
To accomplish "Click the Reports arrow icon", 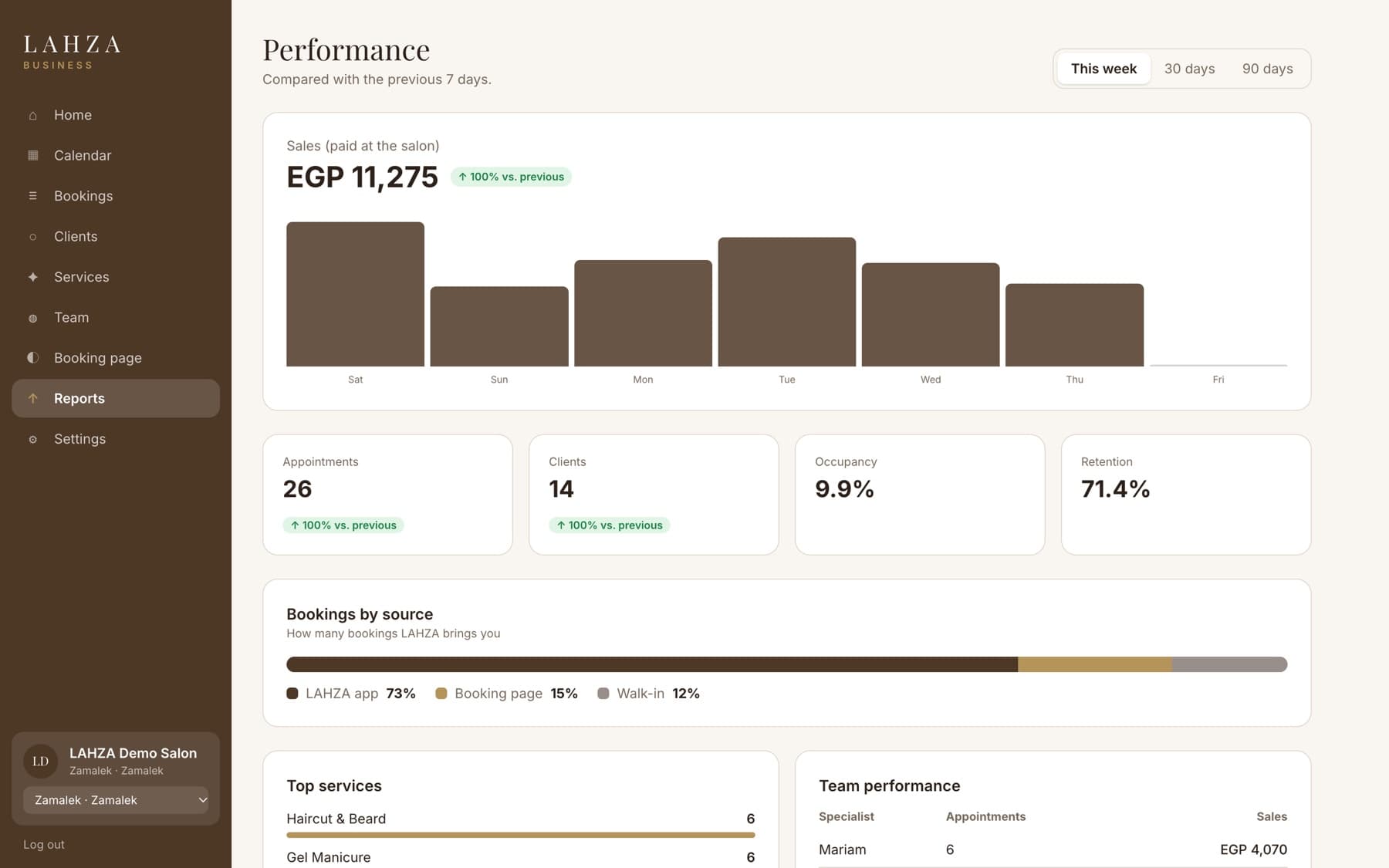I will point(32,398).
